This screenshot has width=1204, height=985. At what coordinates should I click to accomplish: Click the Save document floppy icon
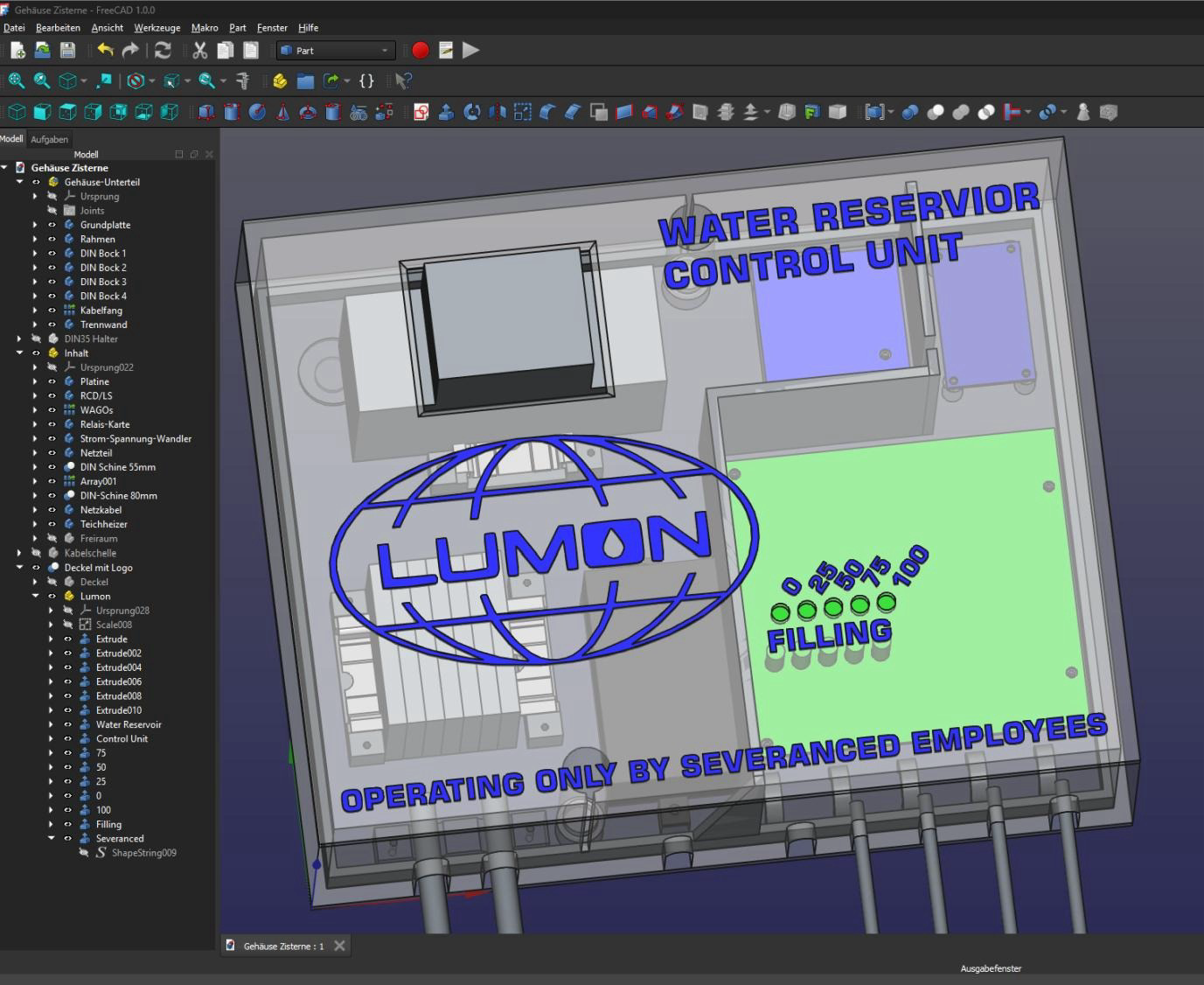[67, 50]
